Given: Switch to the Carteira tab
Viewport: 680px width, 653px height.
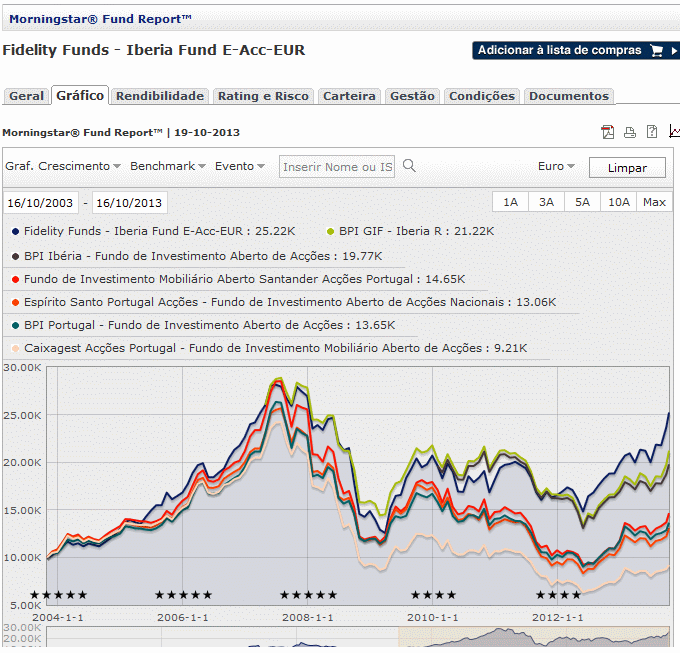Looking at the screenshot, I should [349, 96].
